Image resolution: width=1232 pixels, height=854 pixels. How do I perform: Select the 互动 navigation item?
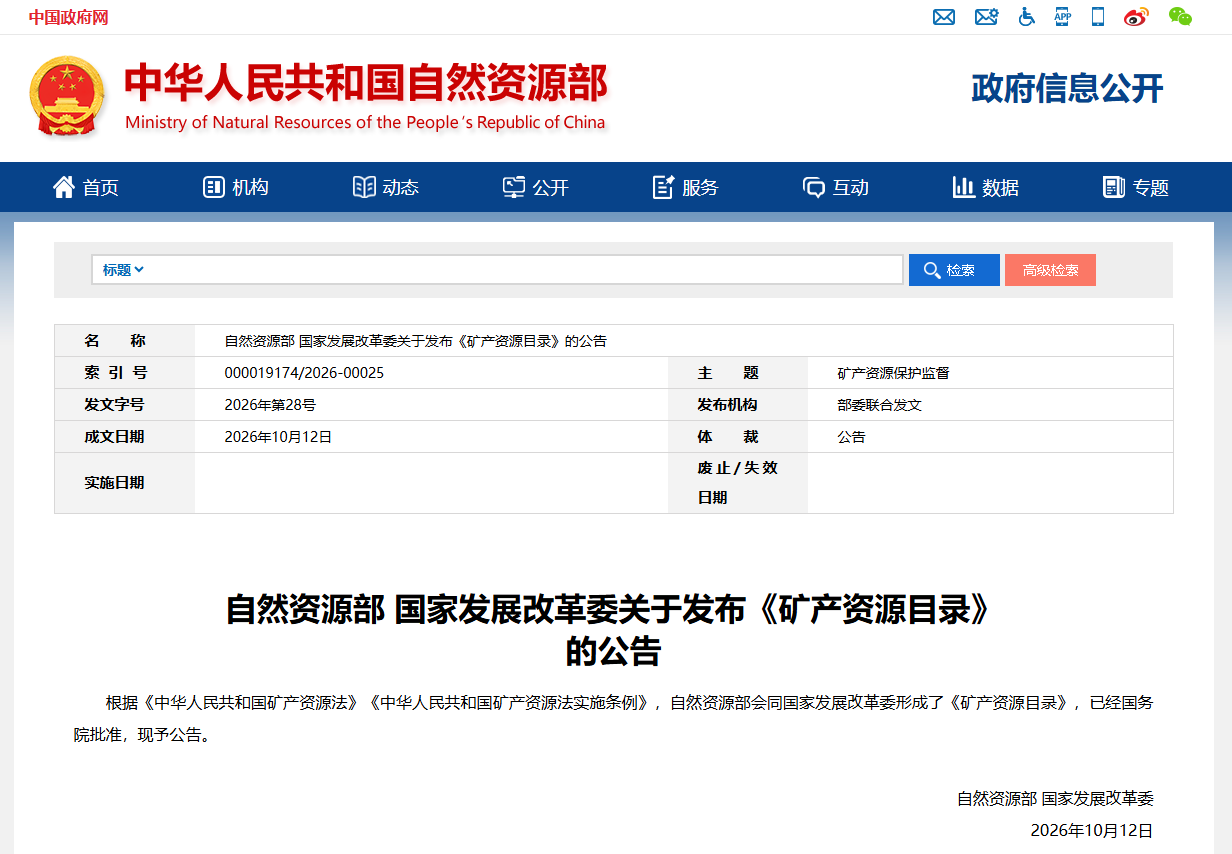(836, 187)
